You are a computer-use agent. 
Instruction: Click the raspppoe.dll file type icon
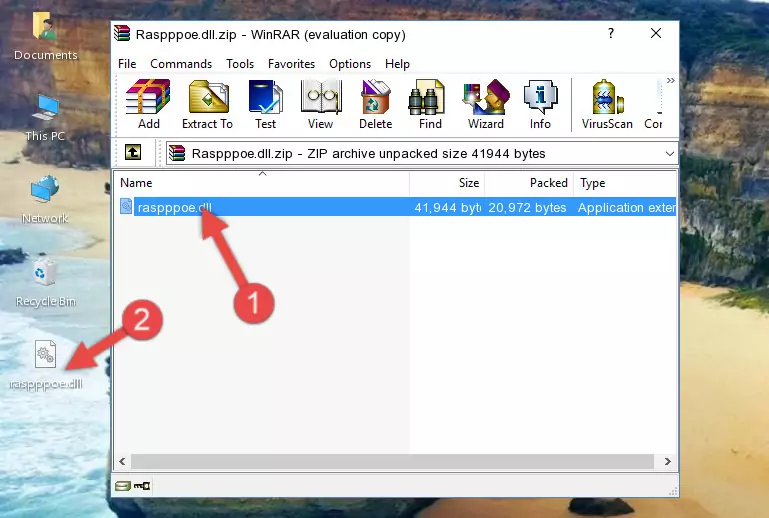tap(126, 207)
